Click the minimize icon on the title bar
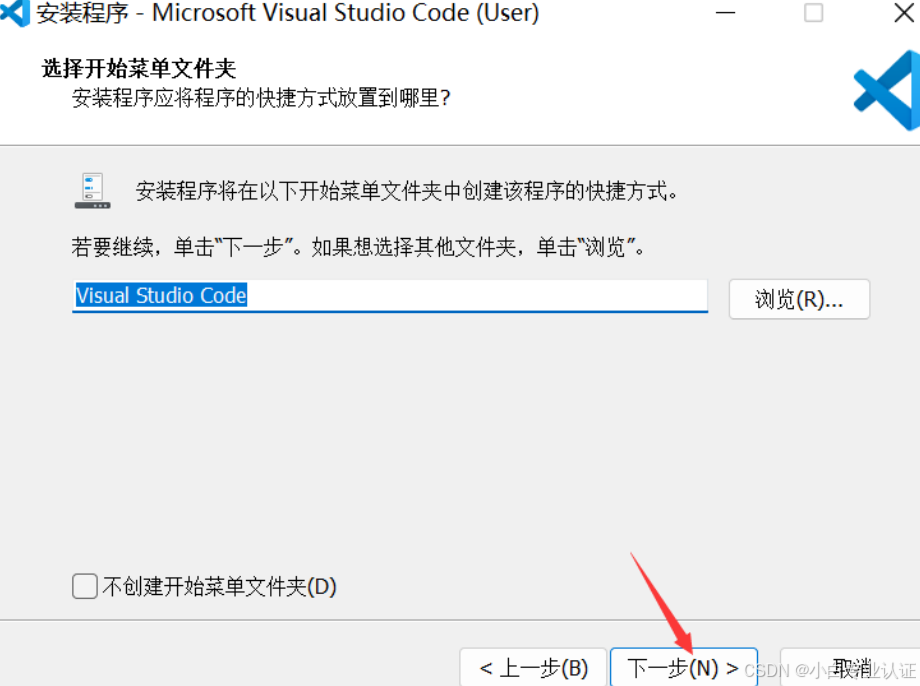Screen dimensions: 920x686 pyautogui.click(x=727, y=13)
